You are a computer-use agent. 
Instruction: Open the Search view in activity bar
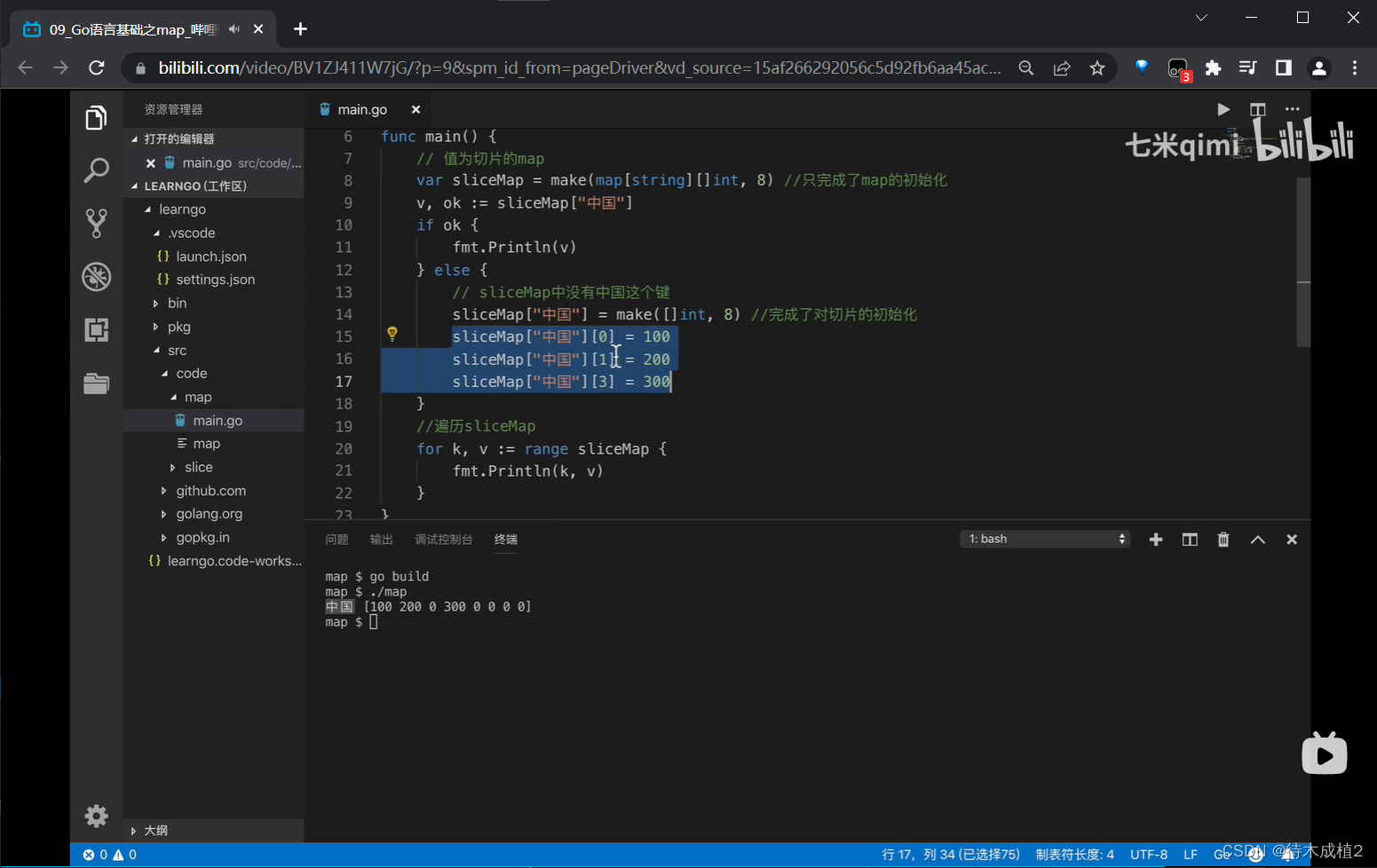[96, 170]
